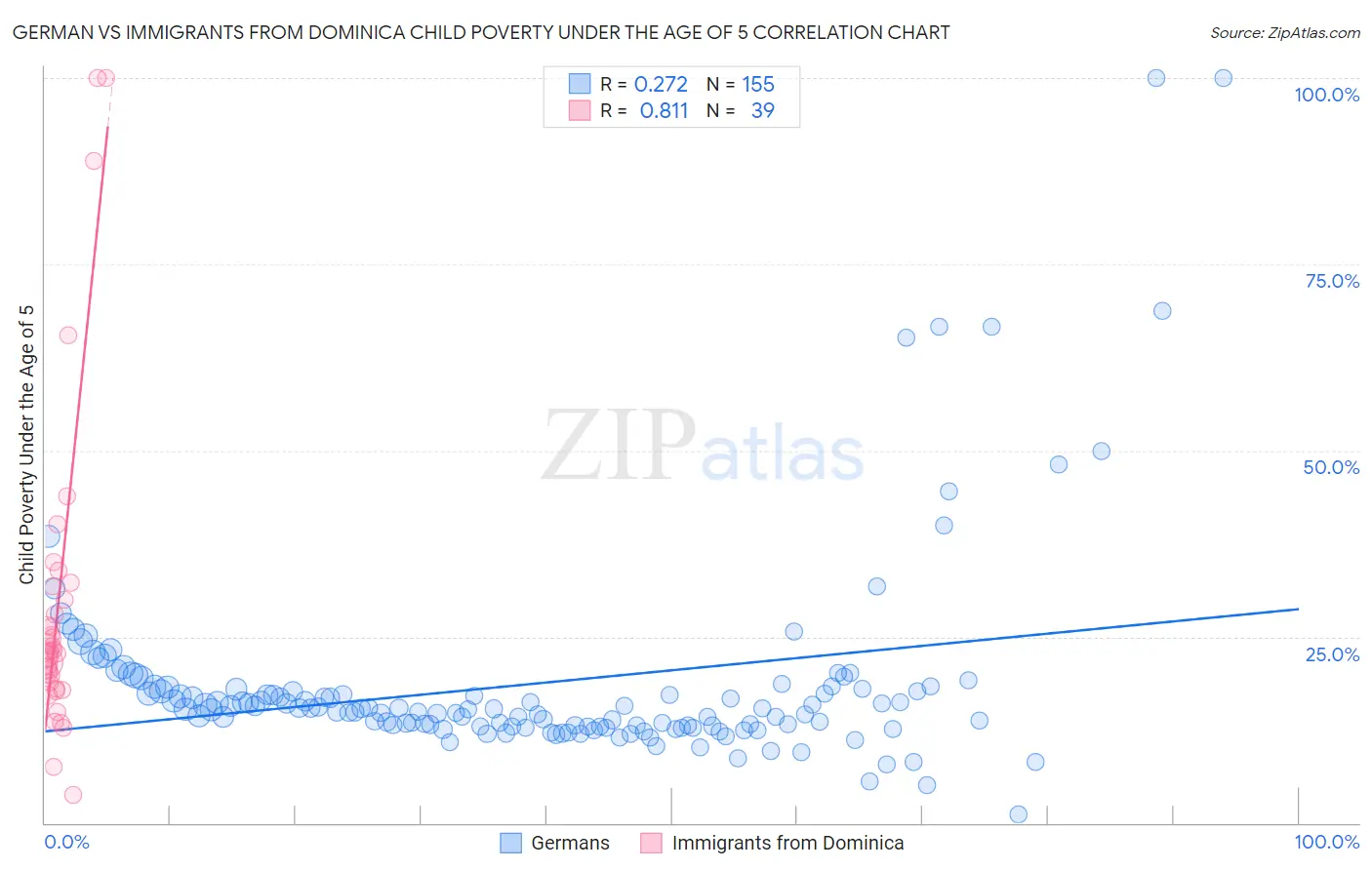Viewport: 1372px width, 870px height.
Task: Click the 50.0% y-axis label
Action: [1331, 467]
